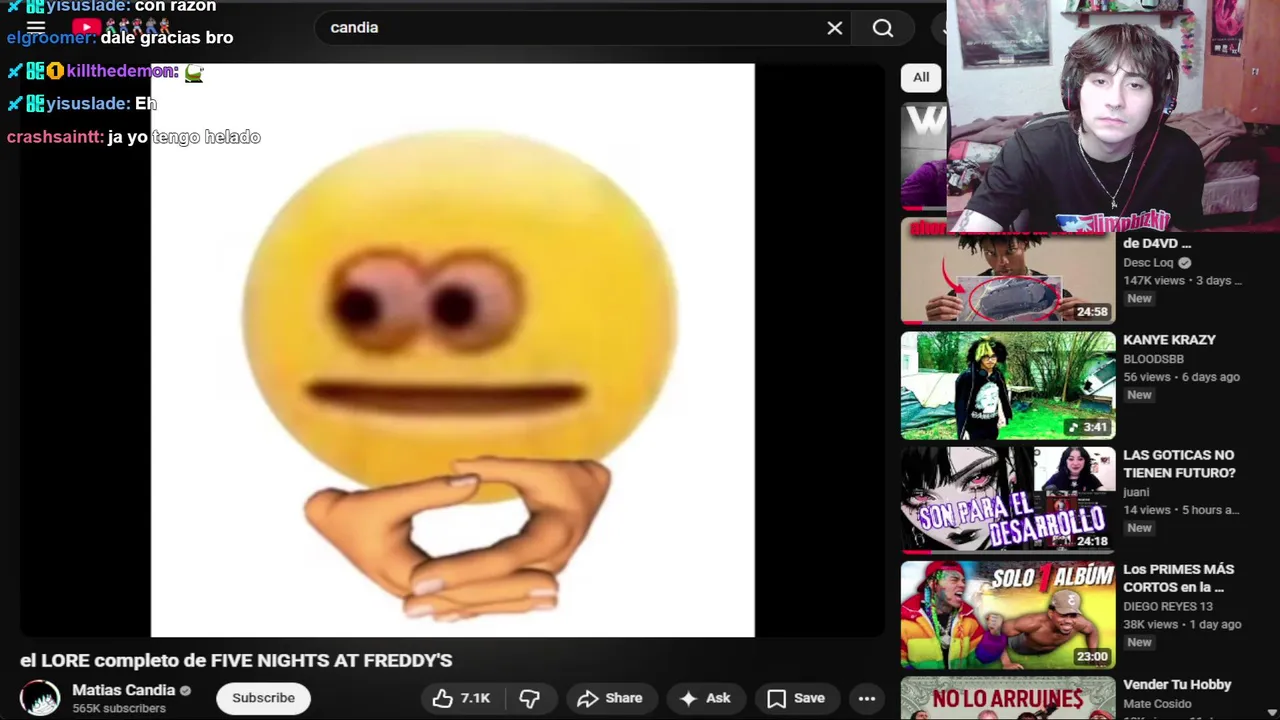This screenshot has width=1280, height=720.
Task: Click the Los PRIMES MÁS CORTOS title
Action: [1179, 578]
